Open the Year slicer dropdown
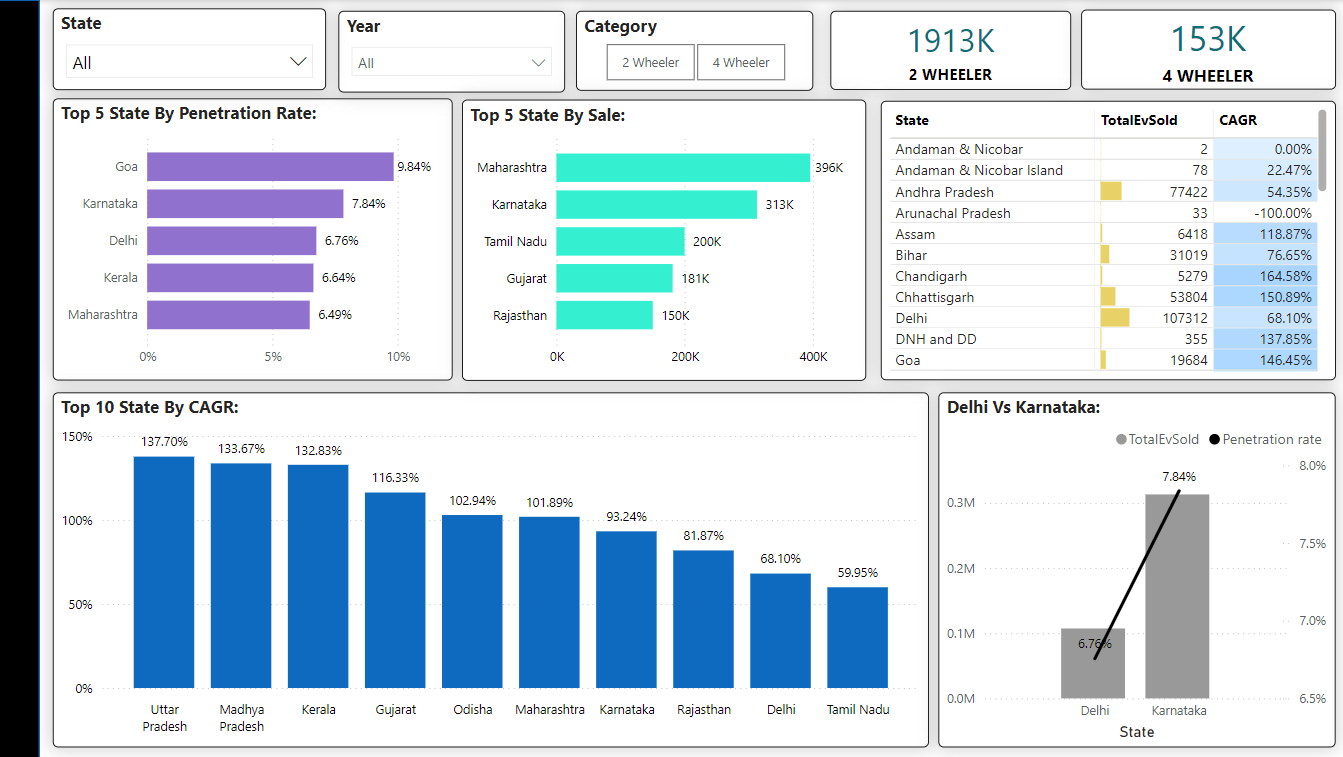 pyautogui.click(x=451, y=63)
